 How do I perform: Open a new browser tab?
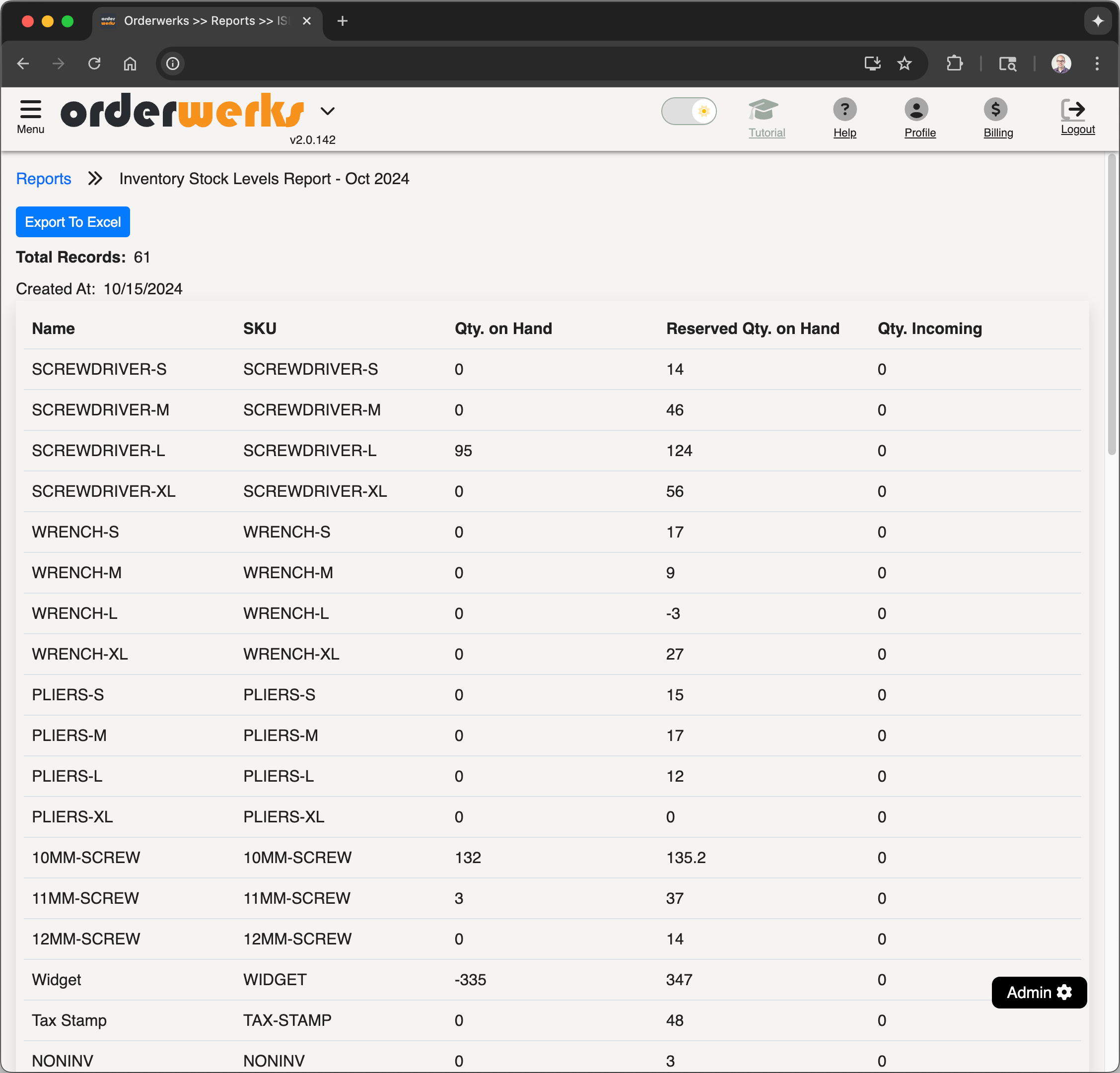[x=342, y=21]
